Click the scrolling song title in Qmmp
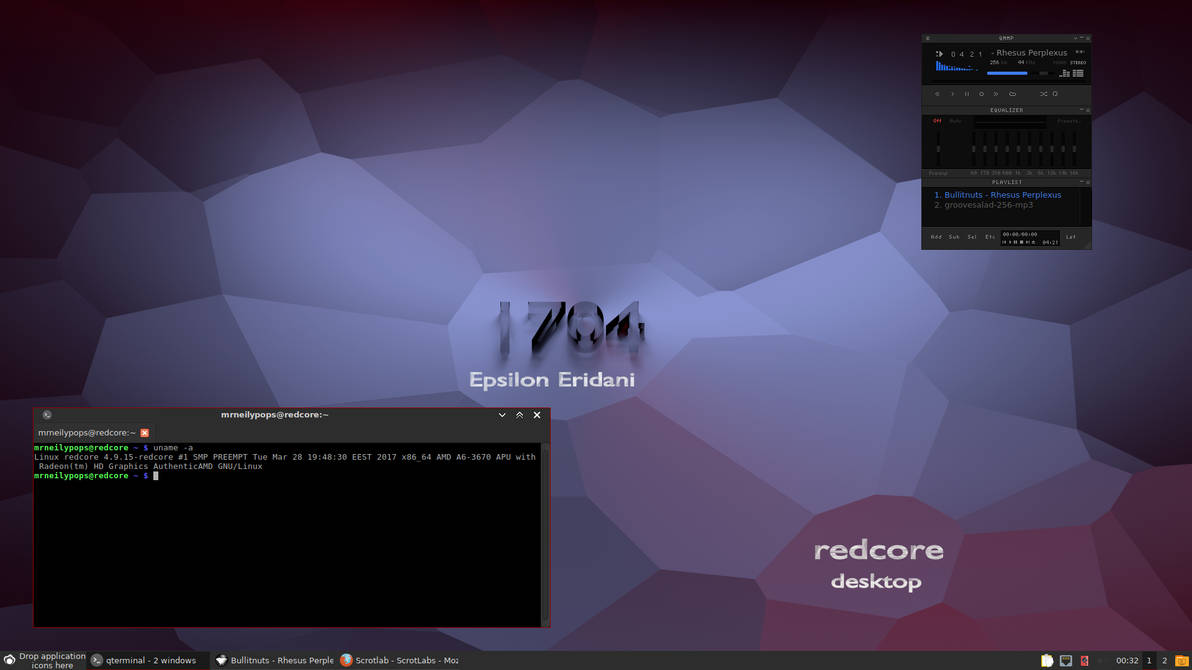 (1029, 52)
